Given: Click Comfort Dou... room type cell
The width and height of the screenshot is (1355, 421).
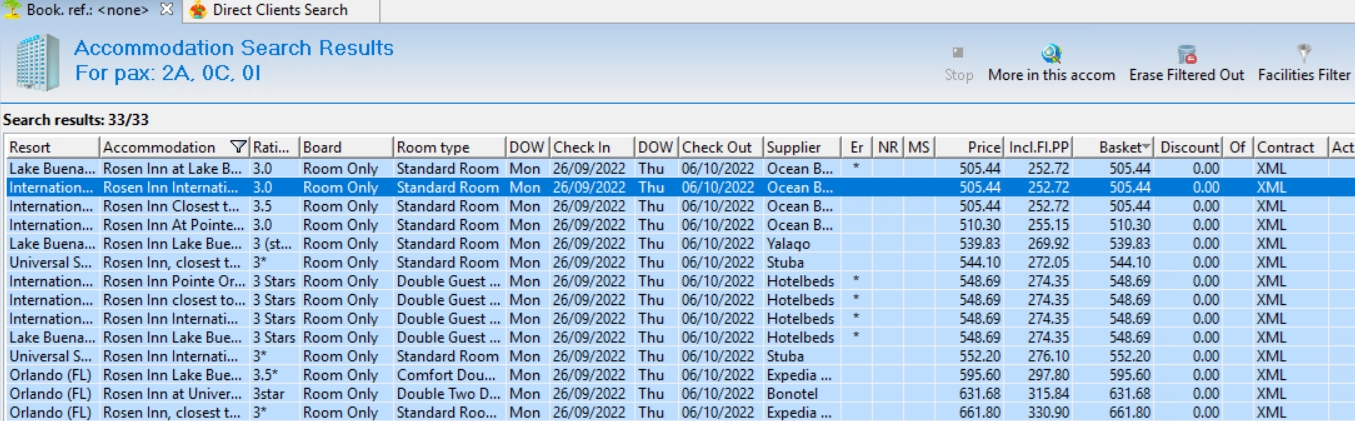Looking at the screenshot, I should tap(448, 375).
